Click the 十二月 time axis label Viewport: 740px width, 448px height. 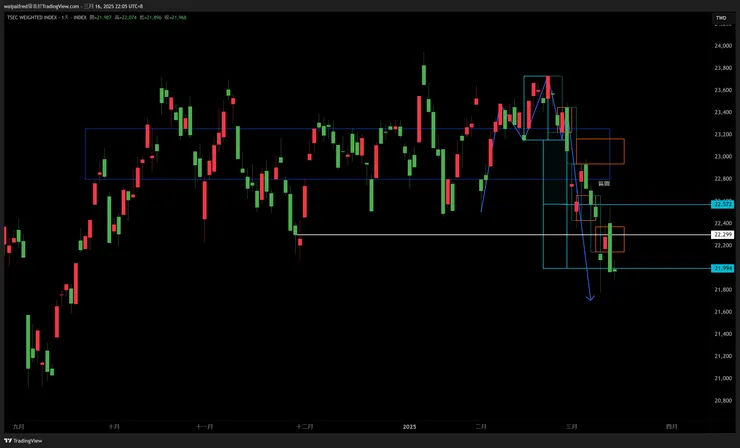pos(305,427)
